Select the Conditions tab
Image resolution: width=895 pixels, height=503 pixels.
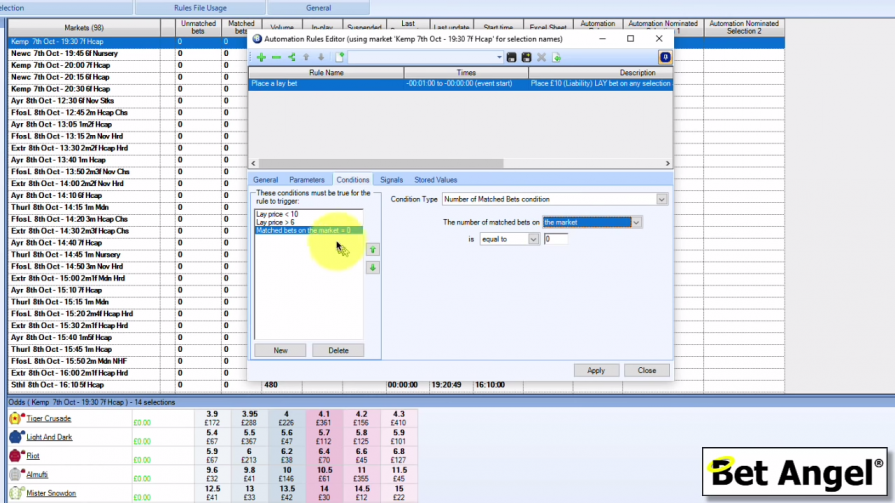(x=352, y=180)
